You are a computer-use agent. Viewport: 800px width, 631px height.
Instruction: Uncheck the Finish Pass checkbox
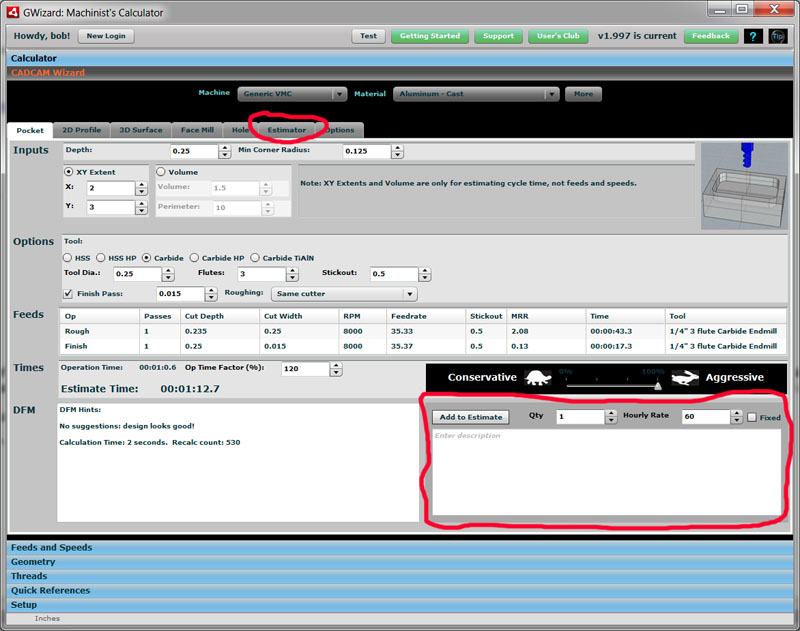pyautogui.click(x=69, y=293)
